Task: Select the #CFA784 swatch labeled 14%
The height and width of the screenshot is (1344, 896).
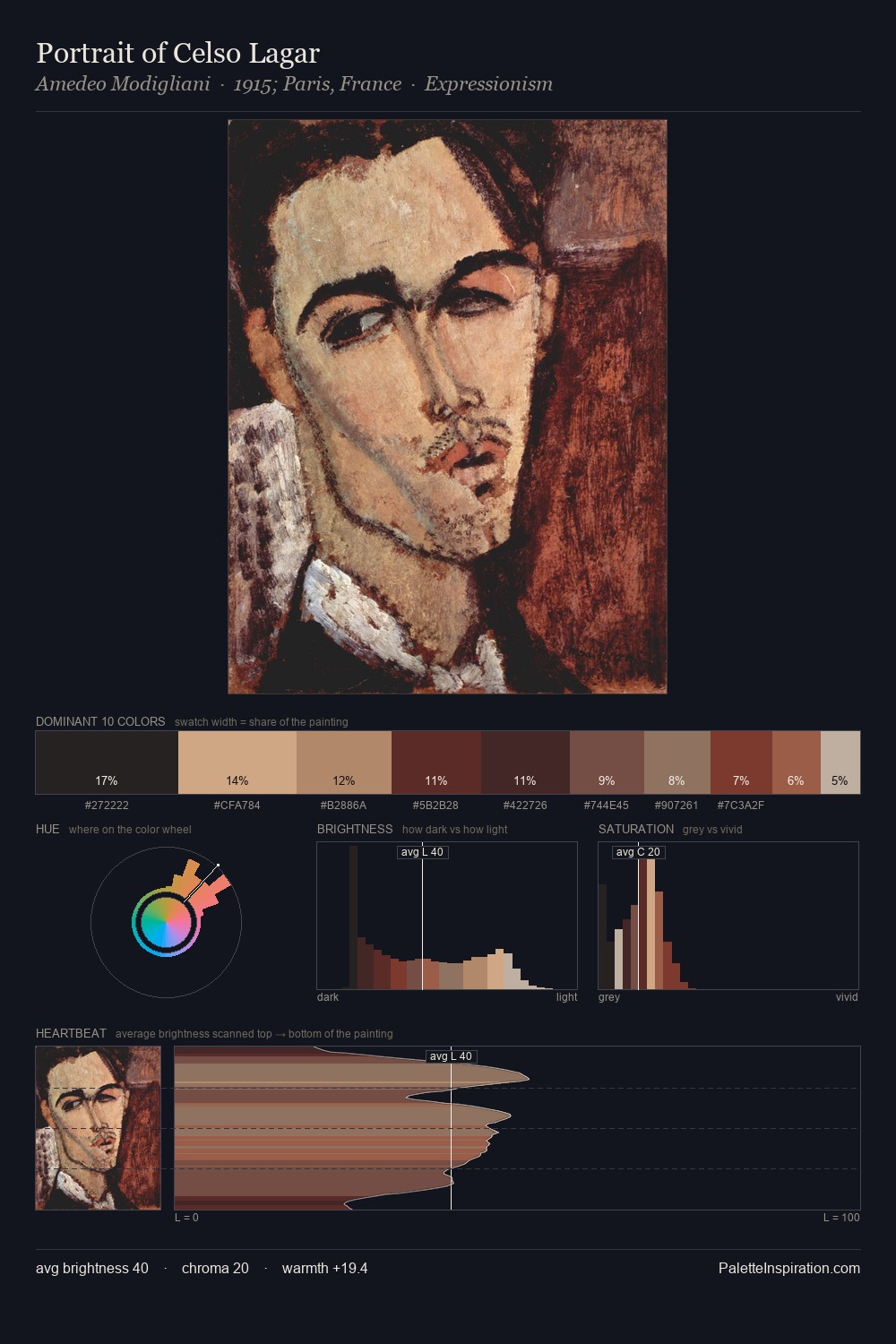Action: click(237, 762)
